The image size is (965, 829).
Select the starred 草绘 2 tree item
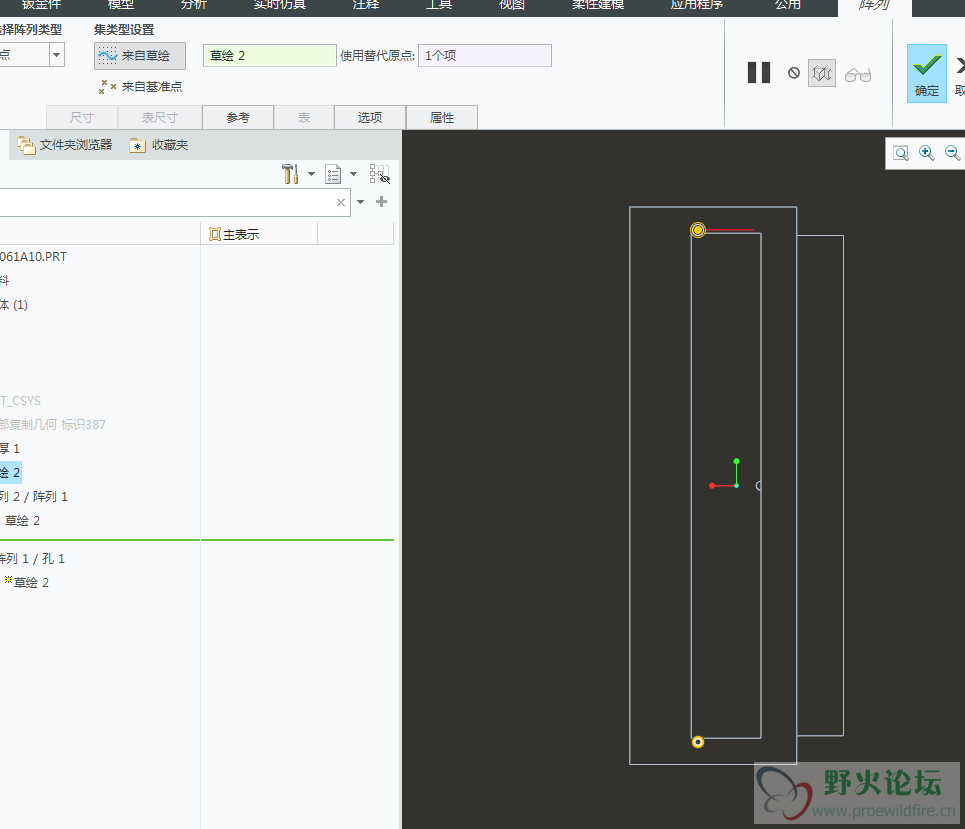click(27, 582)
